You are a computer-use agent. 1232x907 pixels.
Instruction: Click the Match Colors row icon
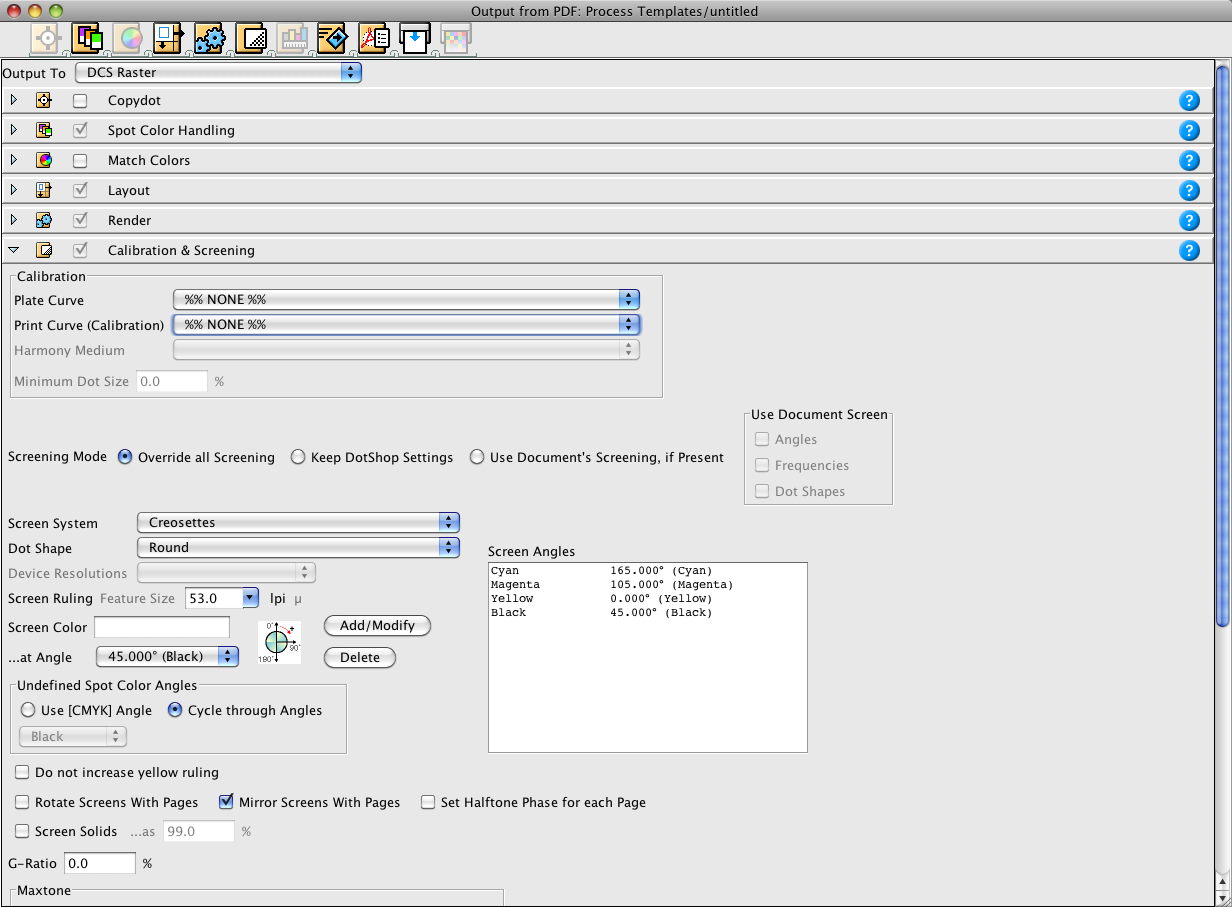coord(44,160)
